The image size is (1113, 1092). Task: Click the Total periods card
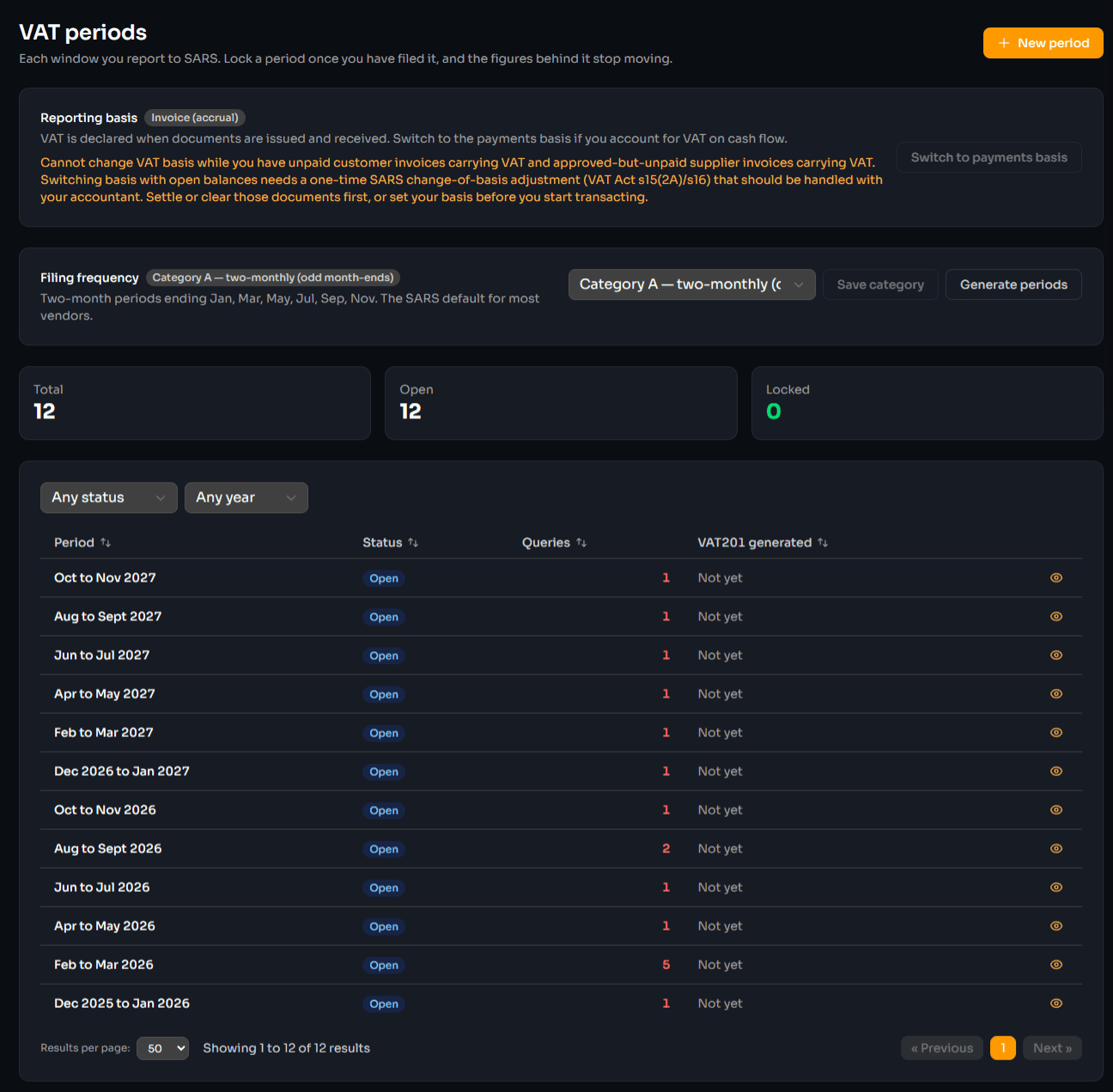tap(195, 404)
